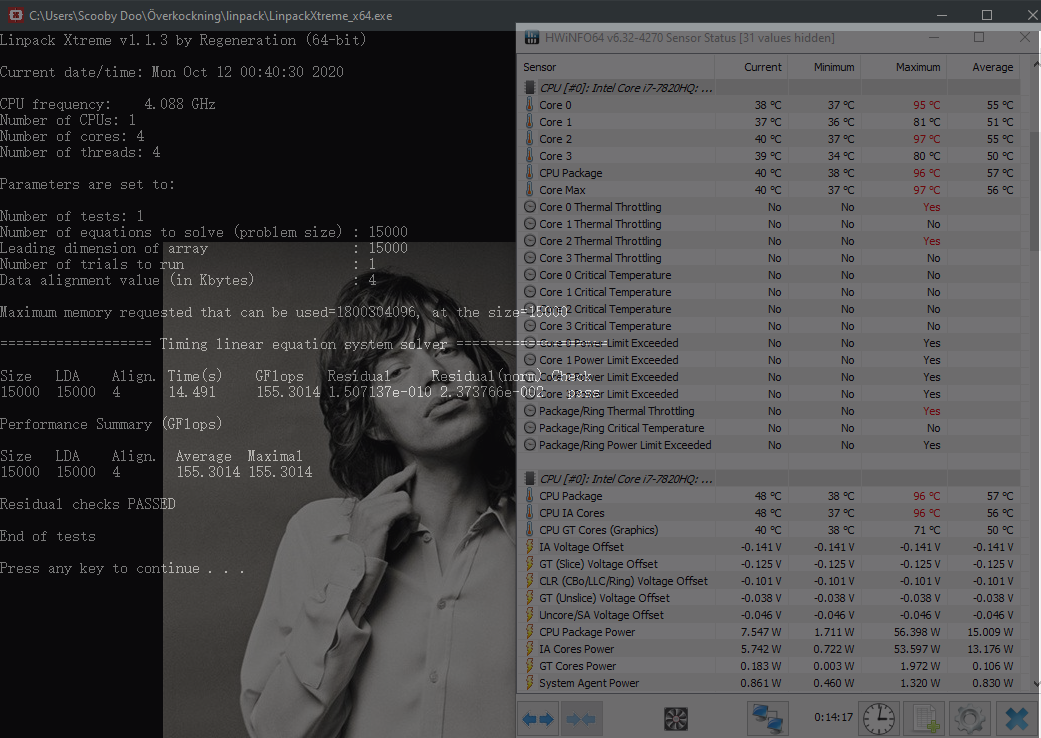Select the Package/Ring Critical Temperature row
This screenshot has width=1041, height=738.
(769, 428)
